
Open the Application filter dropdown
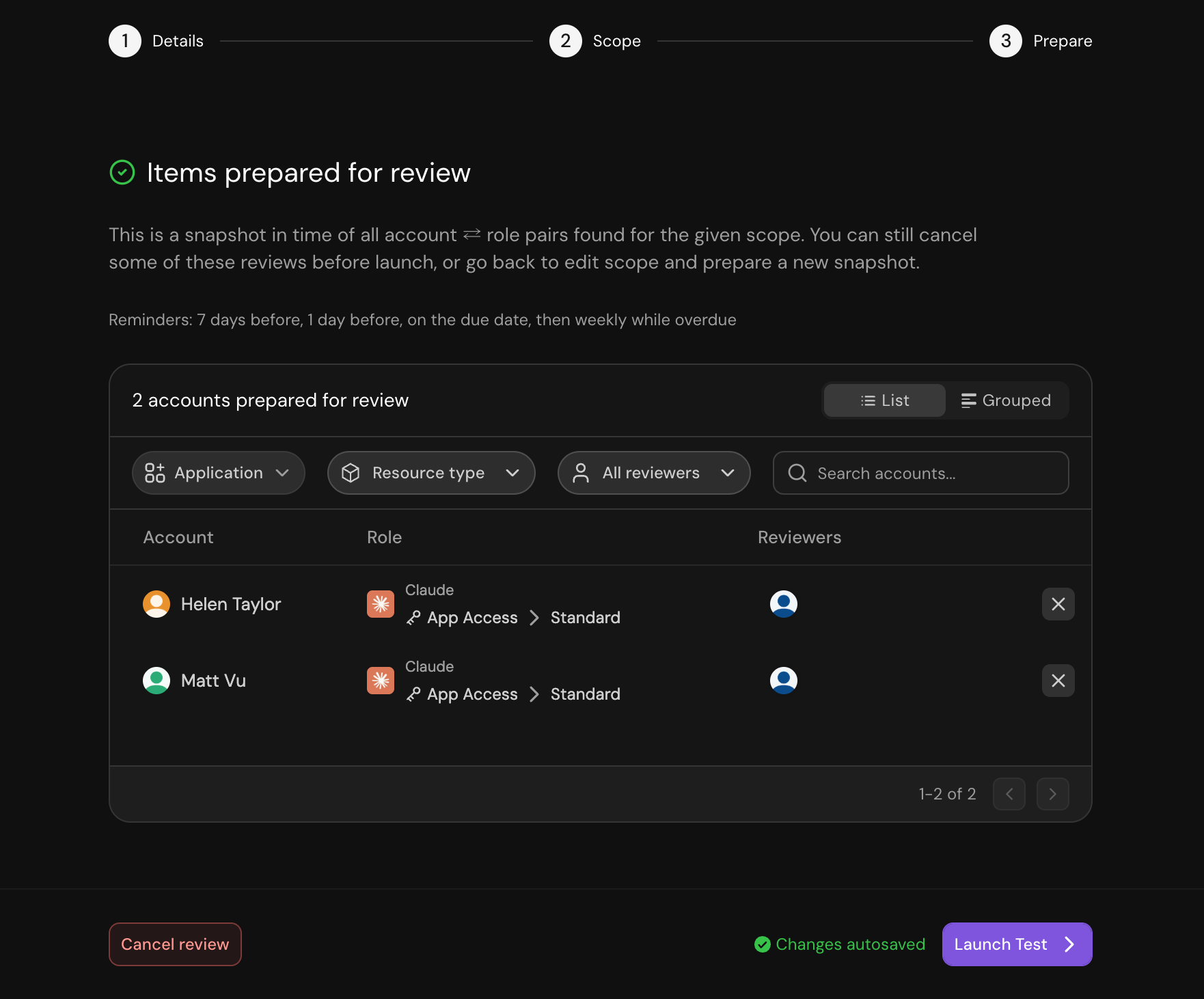[x=219, y=473]
